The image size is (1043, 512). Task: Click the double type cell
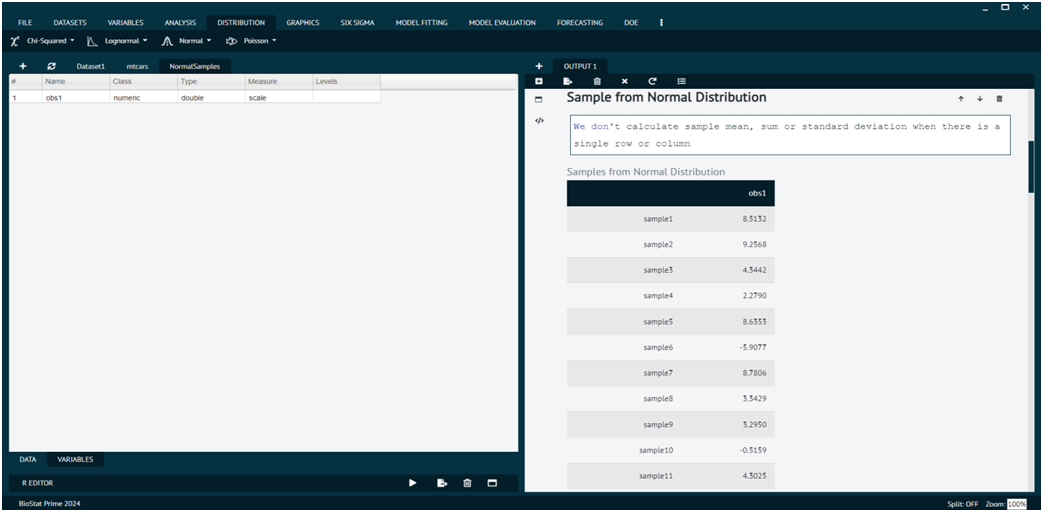tap(212, 97)
